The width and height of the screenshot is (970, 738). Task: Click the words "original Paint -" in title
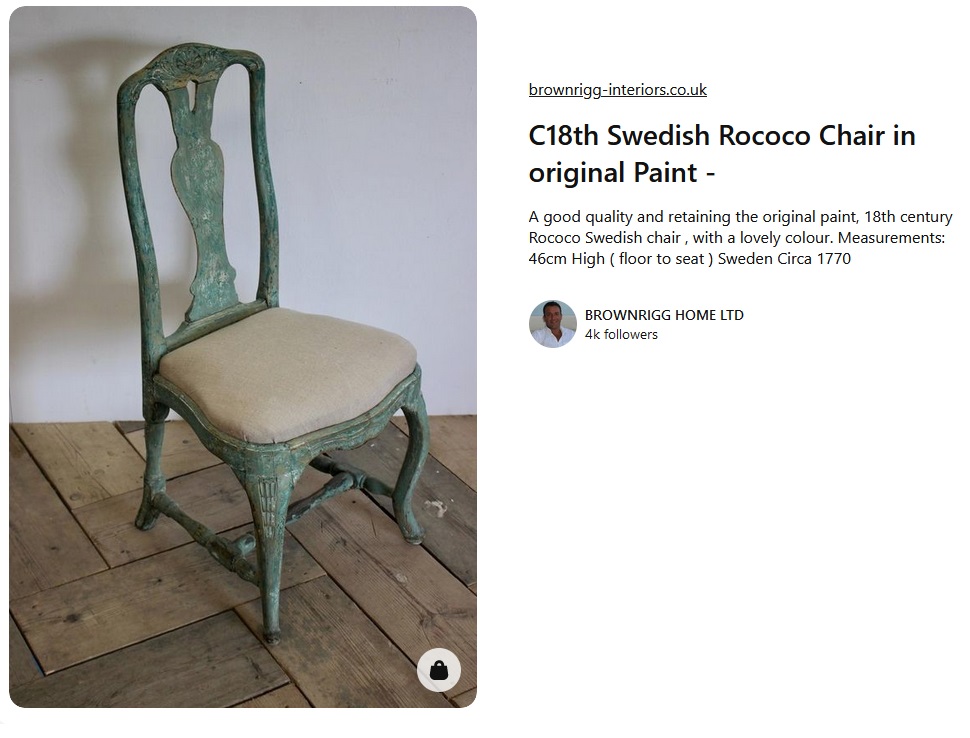tap(622, 172)
